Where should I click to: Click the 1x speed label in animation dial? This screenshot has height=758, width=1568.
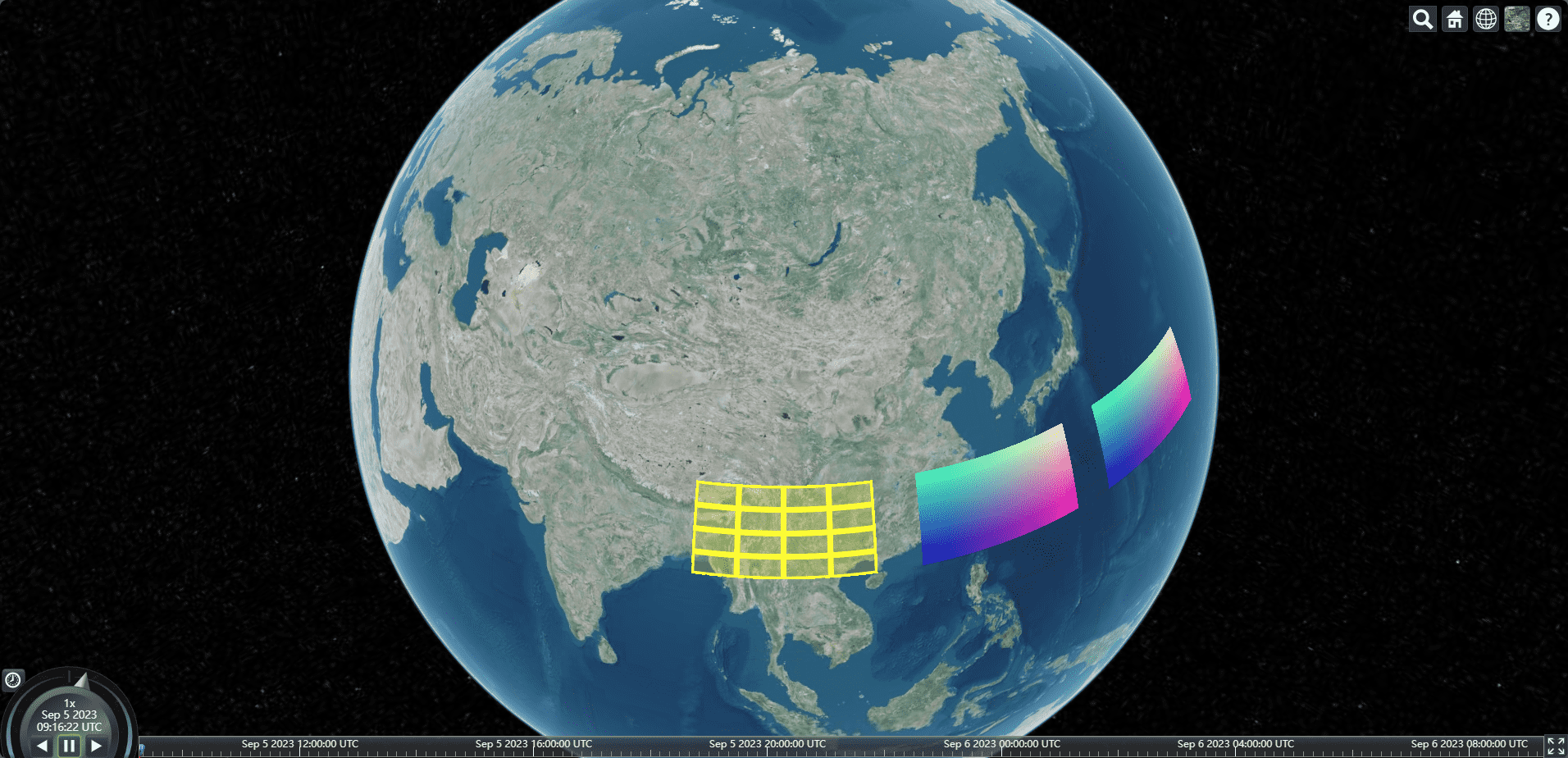click(x=70, y=703)
